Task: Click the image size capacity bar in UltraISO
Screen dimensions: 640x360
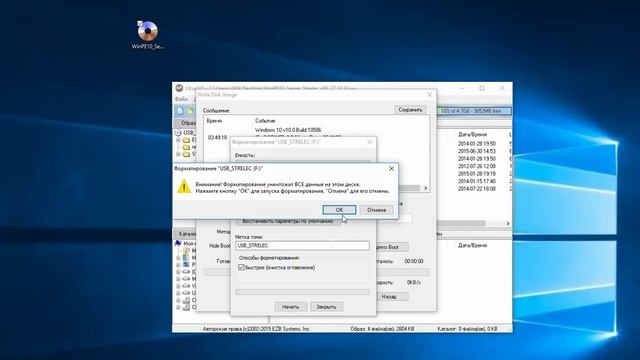Action: [x=474, y=111]
